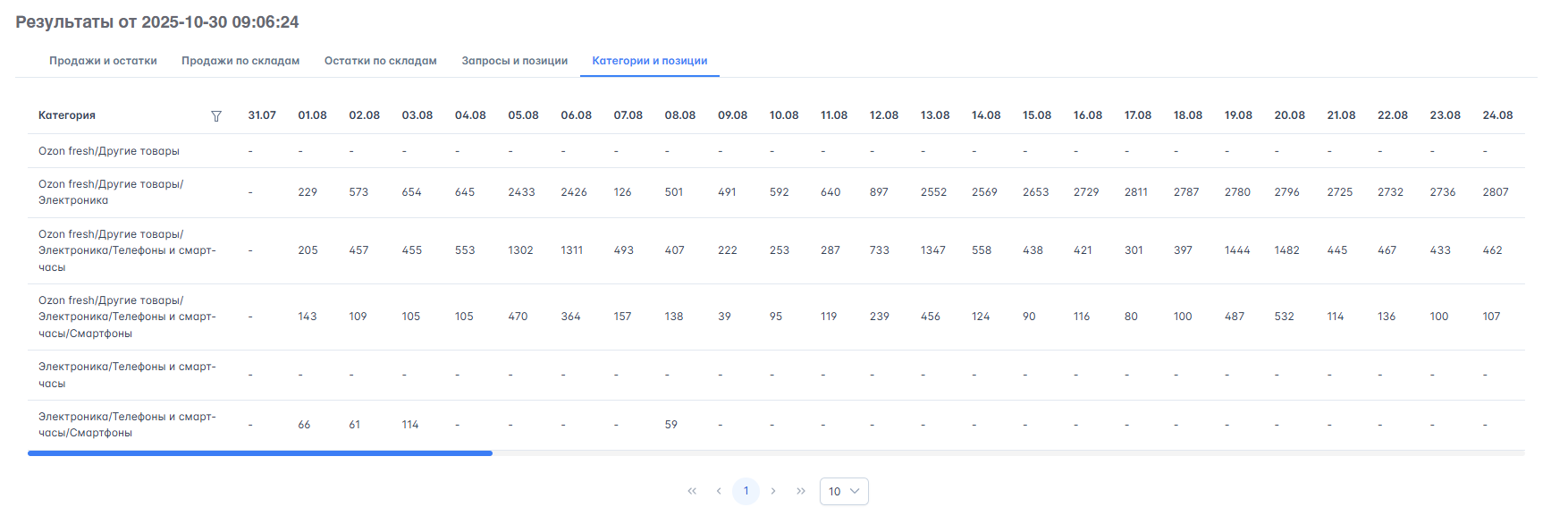
Task: Jump to last page double-arrow icon
Action: (x=801, y=491)
